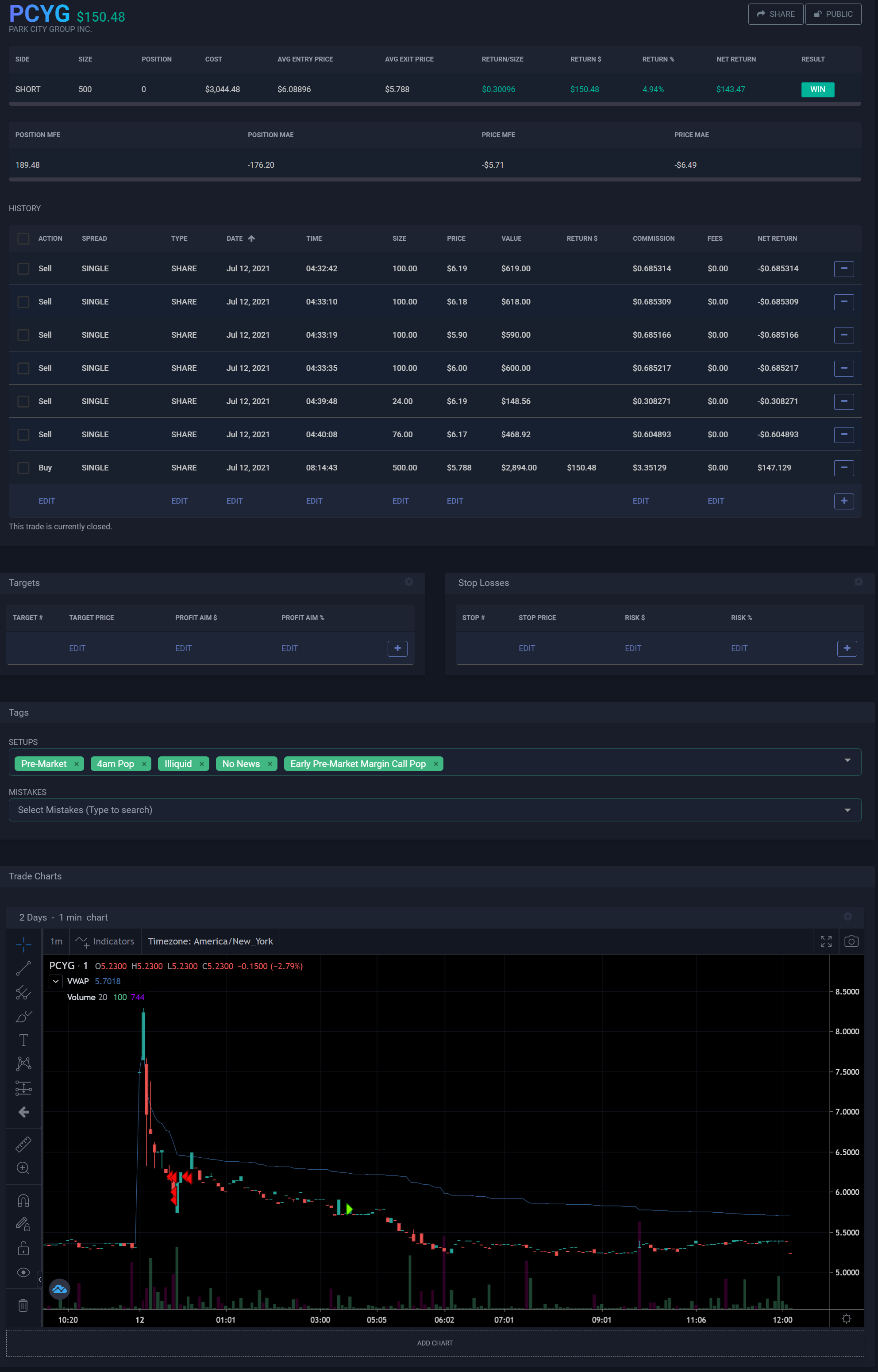The image size is (878, 1372).
Task: Change the 1m chart interval
Action: pyautogui.click(x=56, y=941)
